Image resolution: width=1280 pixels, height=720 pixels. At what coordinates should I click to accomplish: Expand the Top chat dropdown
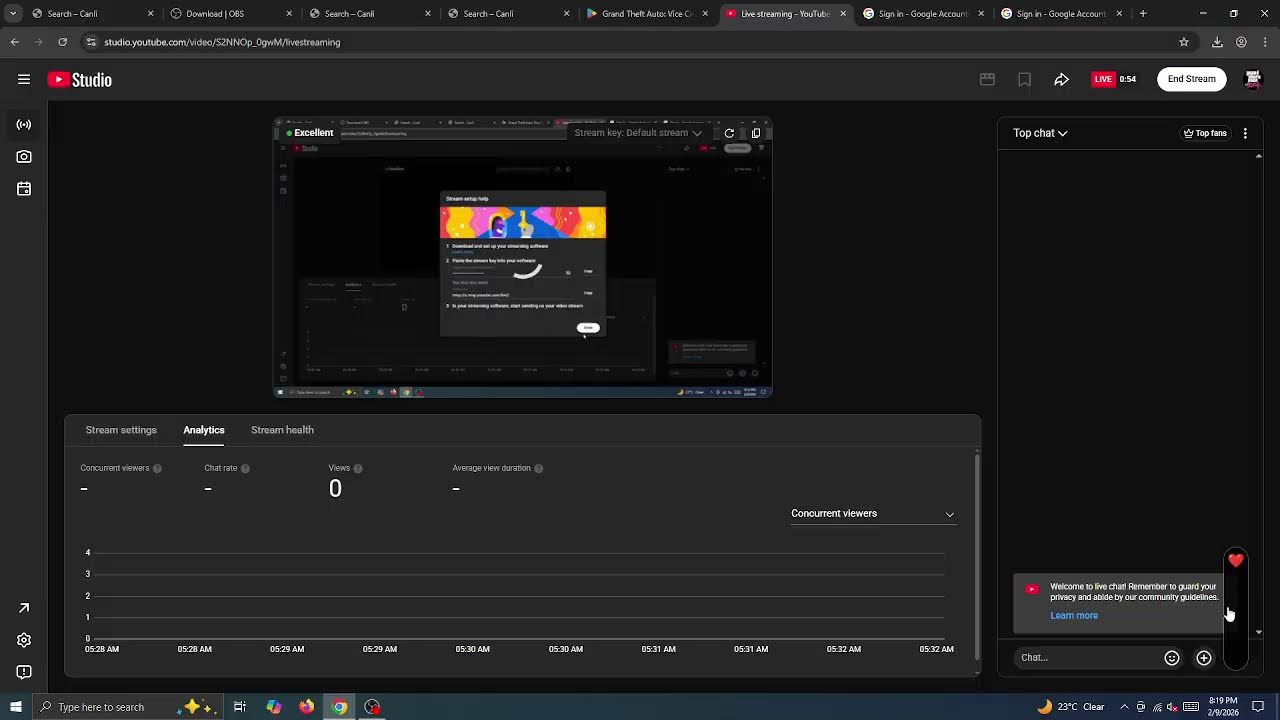tap(1040, 133)
